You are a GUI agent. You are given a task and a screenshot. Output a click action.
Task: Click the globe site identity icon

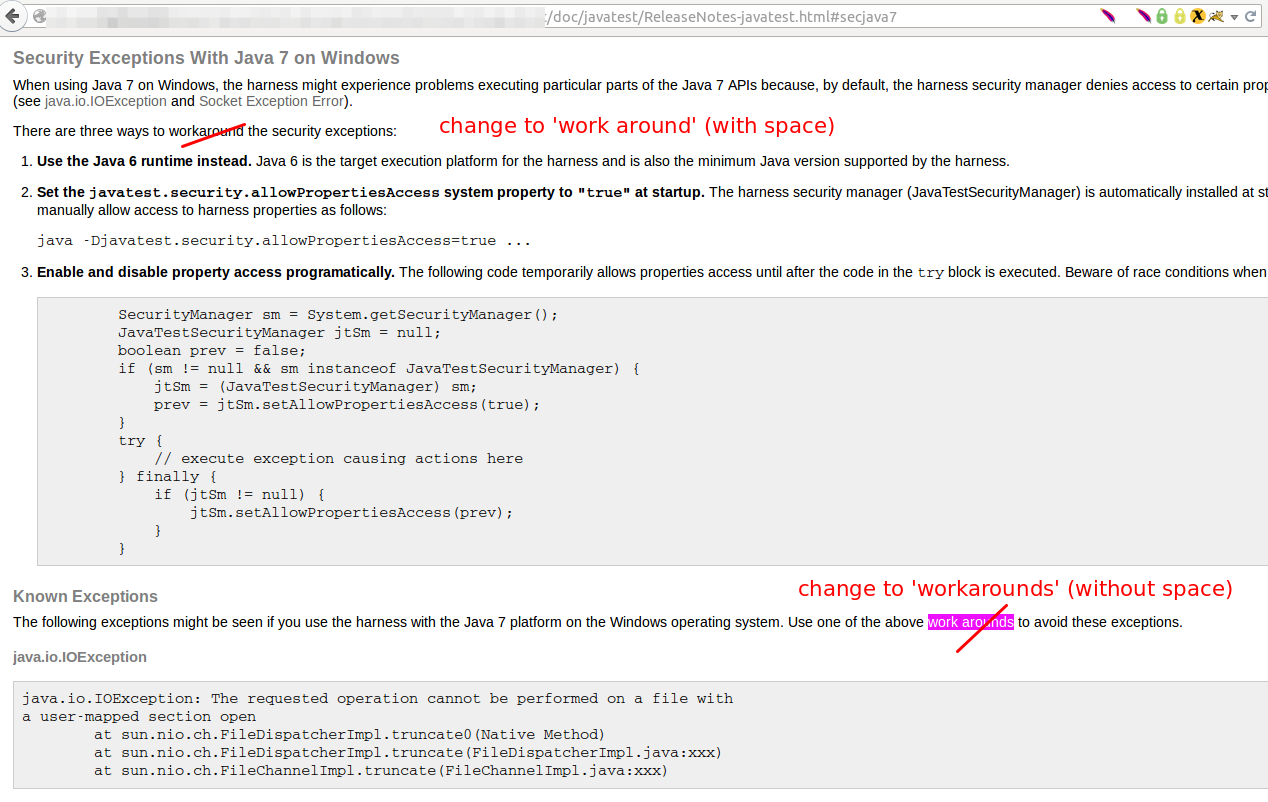39,17
